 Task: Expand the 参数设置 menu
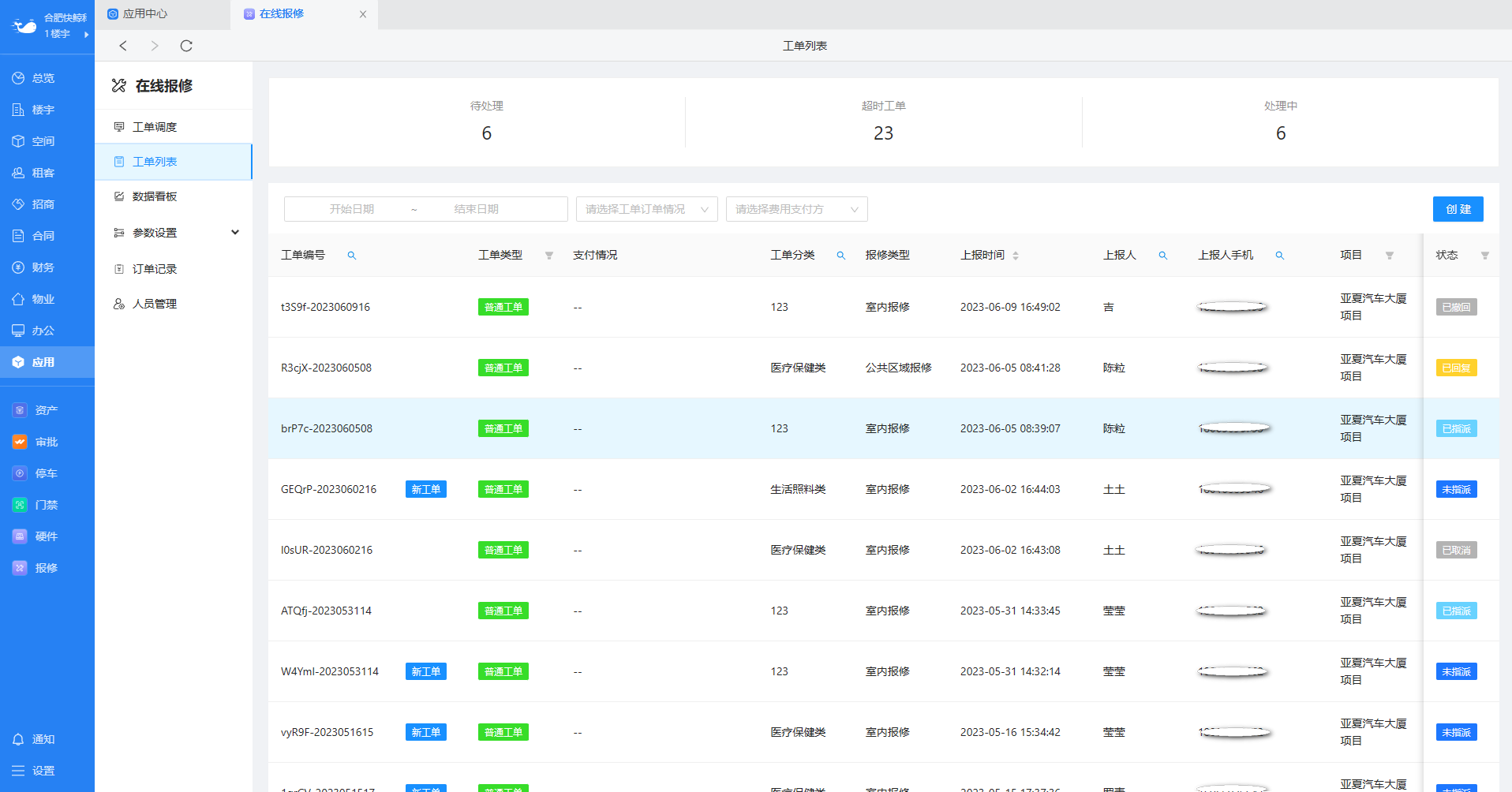coord(174,233)
